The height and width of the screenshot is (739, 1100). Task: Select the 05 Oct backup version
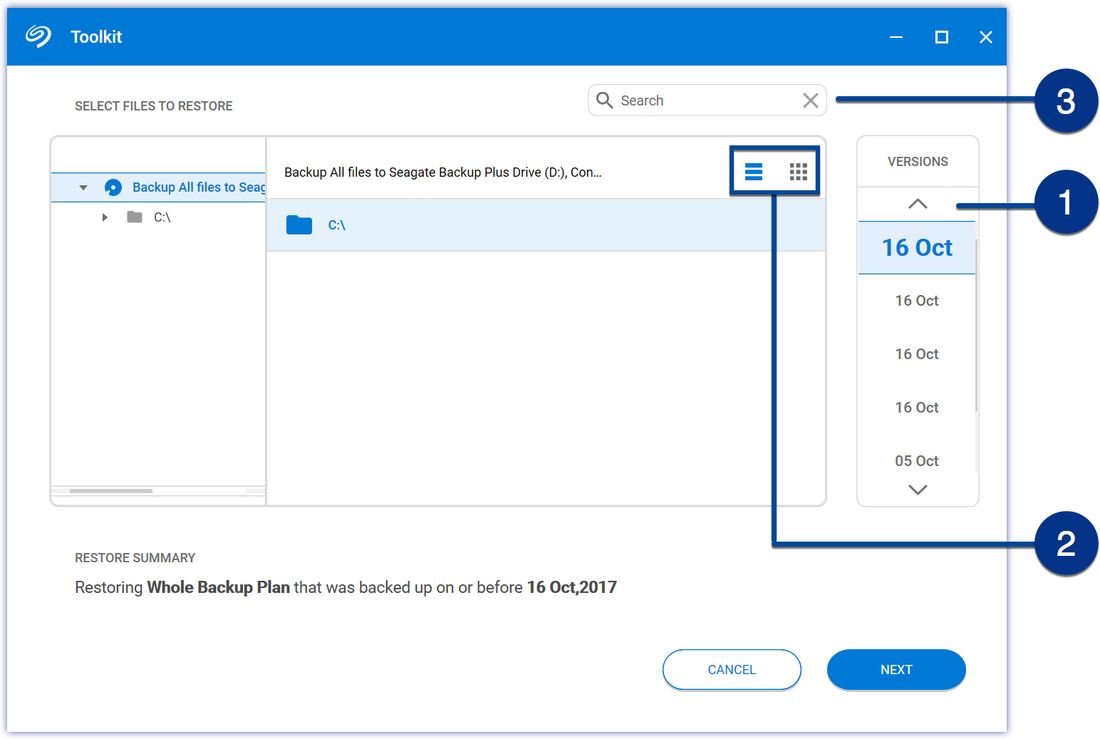point(916,461)
